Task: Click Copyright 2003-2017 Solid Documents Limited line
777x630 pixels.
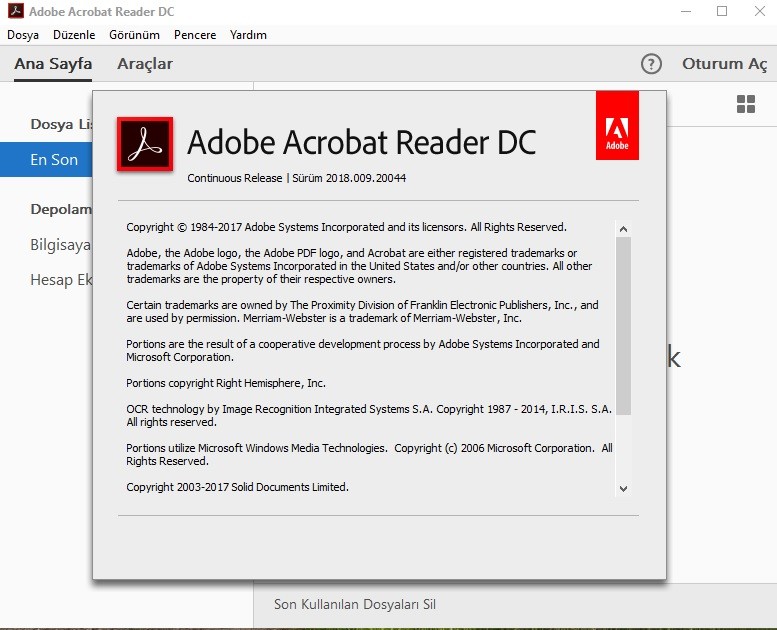Action: point(237,487)
